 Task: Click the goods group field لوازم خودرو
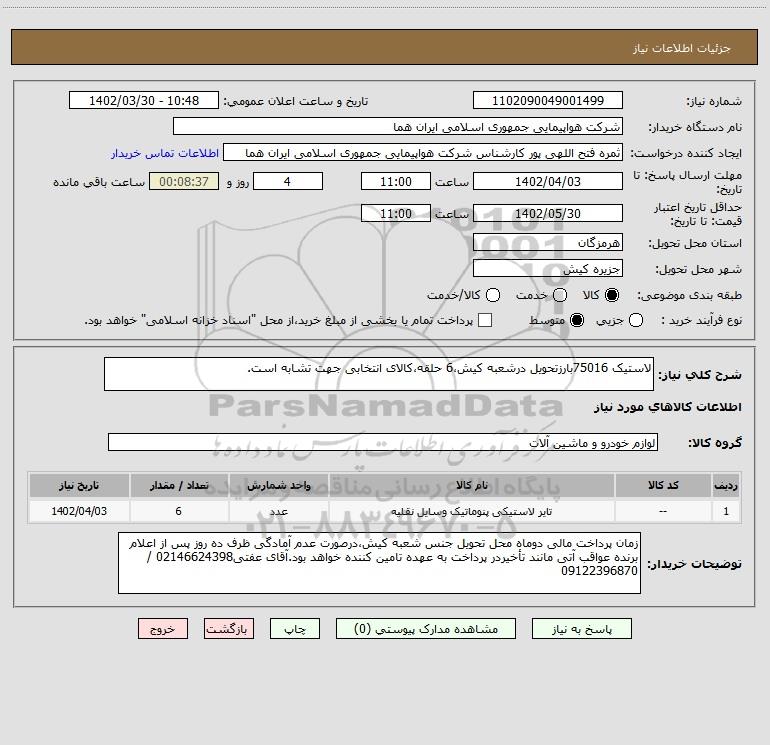pos(383,442)
